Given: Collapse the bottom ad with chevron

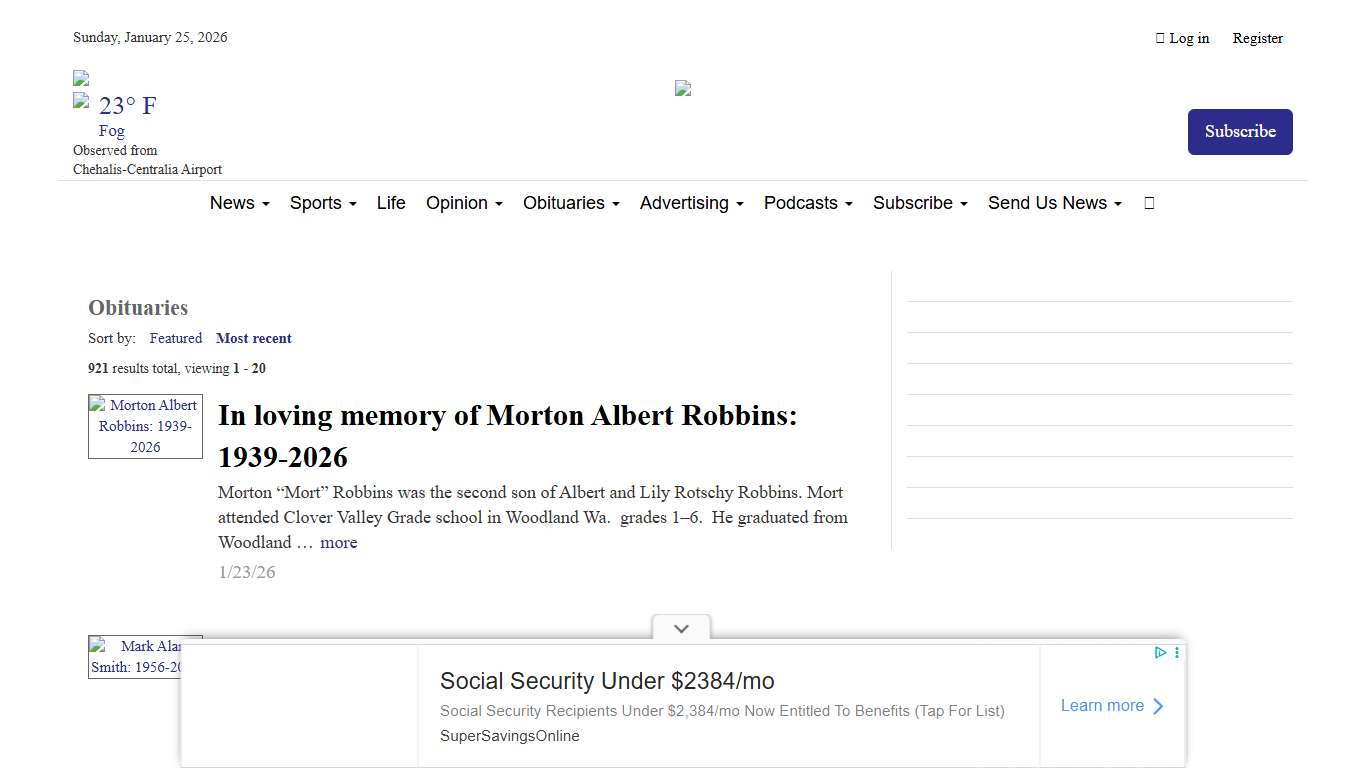Looking at the screenshot, I should [681, 629].
